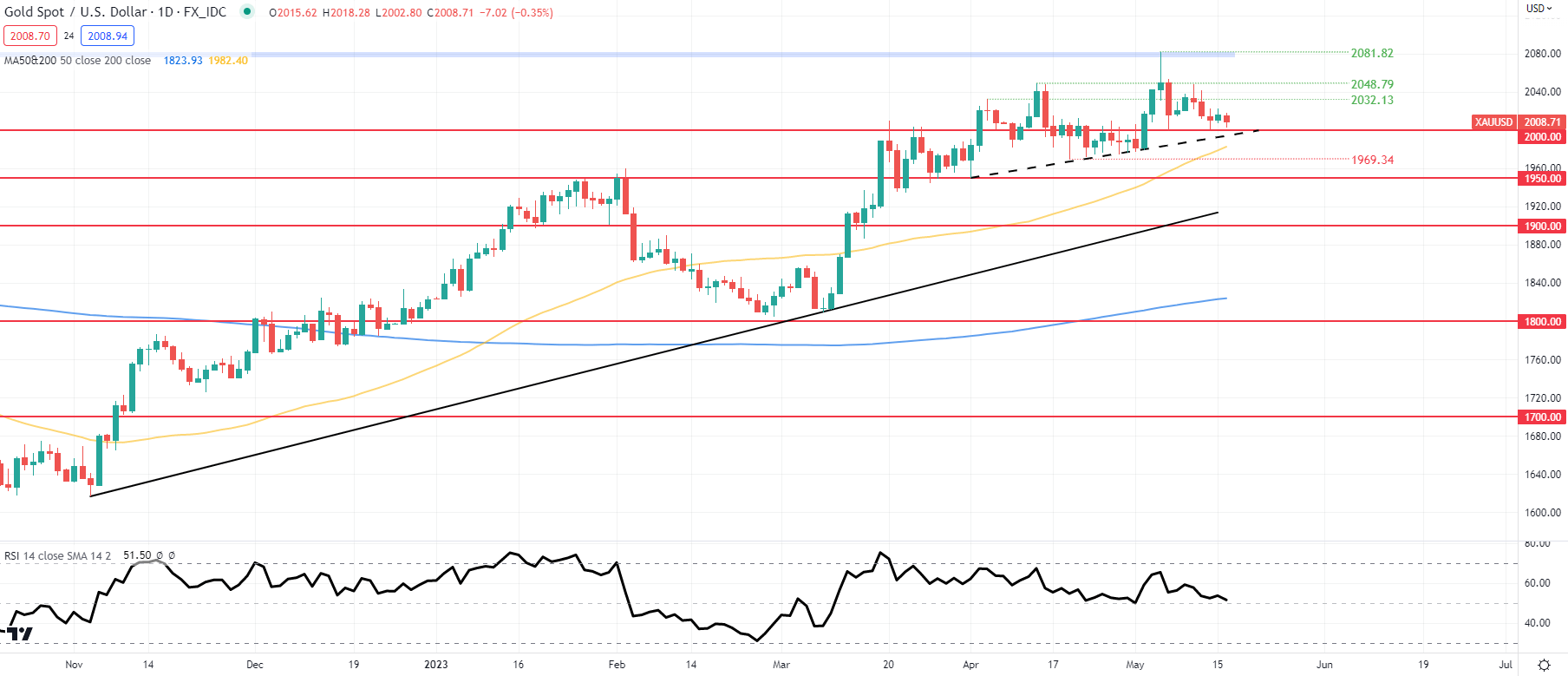Open the USD currency dropdown

point(1540,8)
